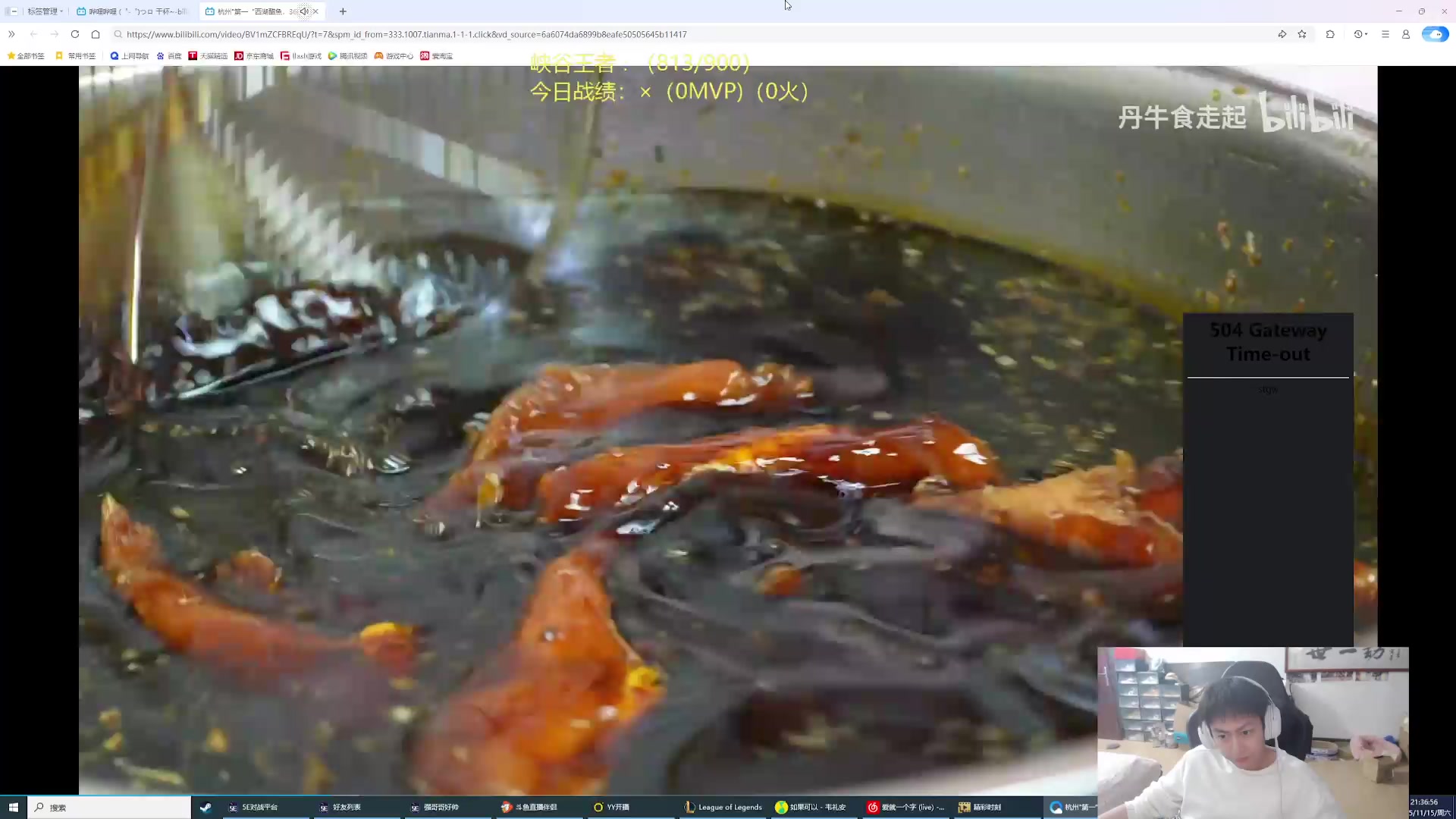Click the share arrow icon in address bar
This screenshot has width=1456, height=819.
1282,34
